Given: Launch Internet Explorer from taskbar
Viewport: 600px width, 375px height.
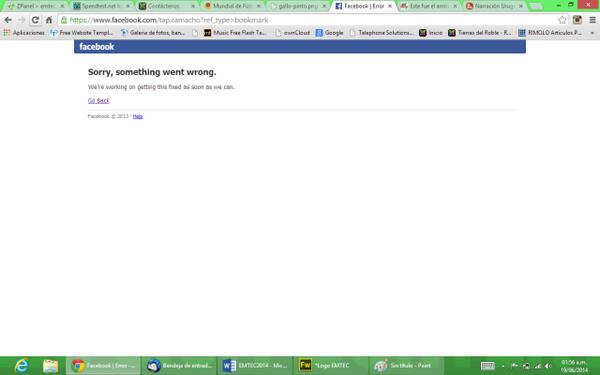Looking at the screenshot, I should (x=21, y=366).
